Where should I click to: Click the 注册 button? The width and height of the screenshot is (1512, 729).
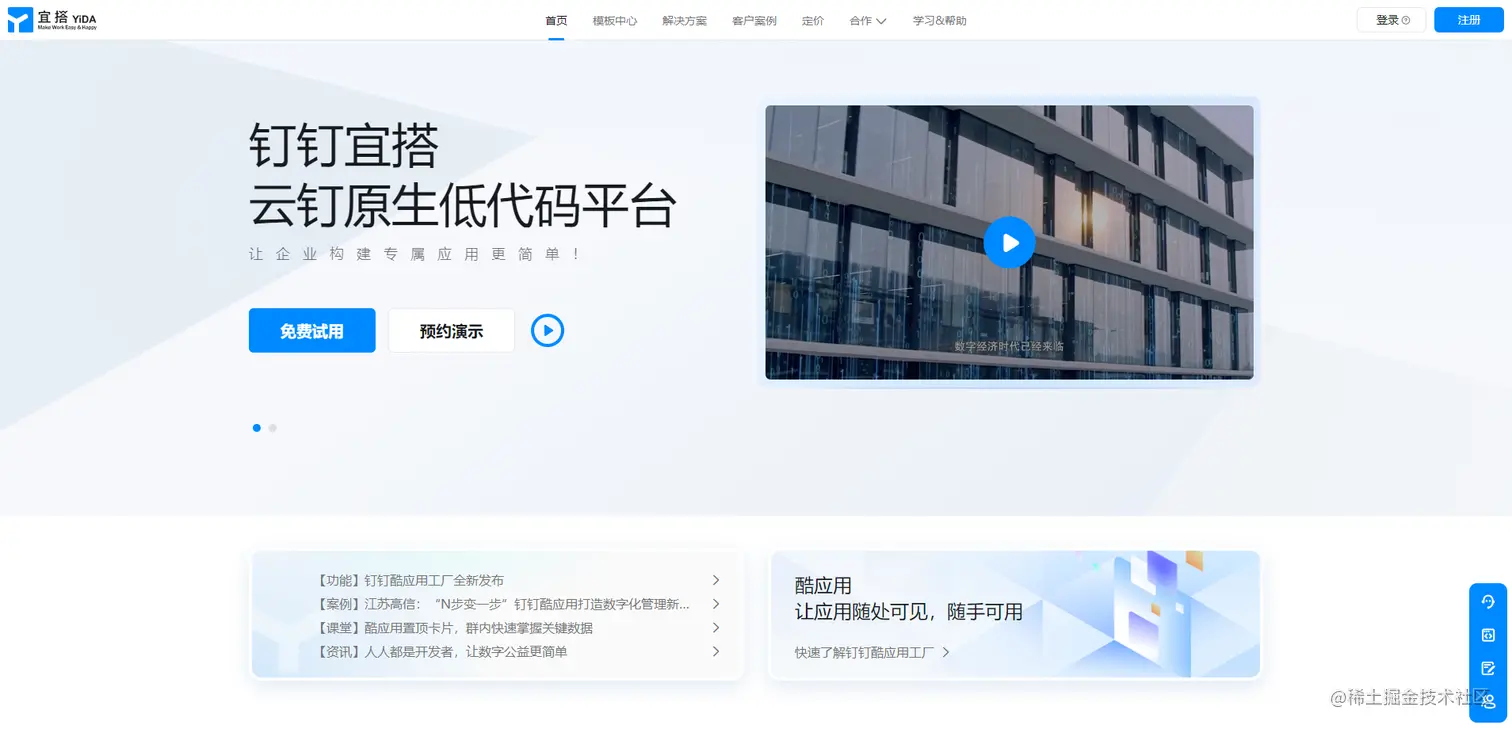(1469, 20)
